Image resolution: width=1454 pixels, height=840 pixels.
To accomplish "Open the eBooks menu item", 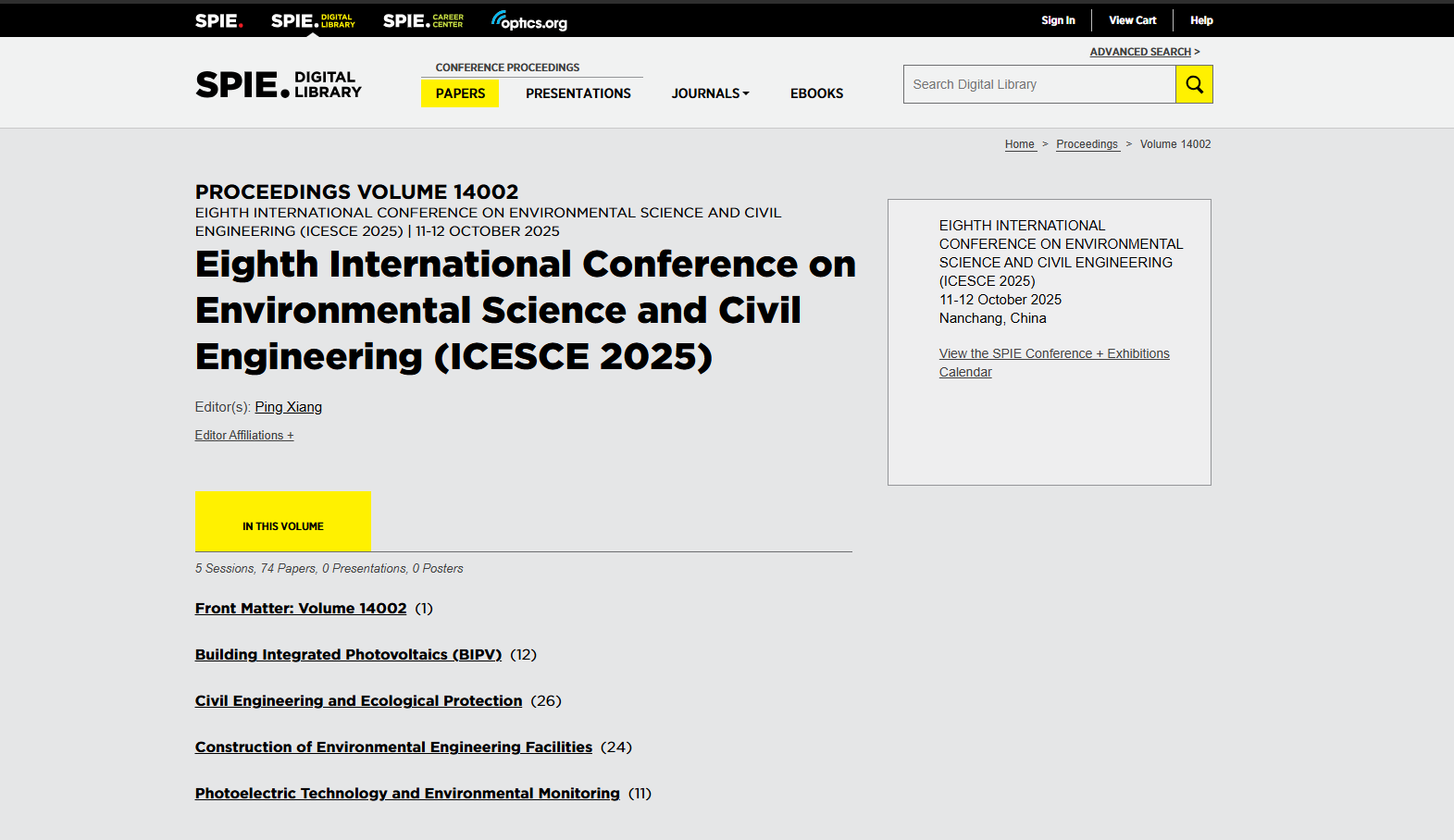I will 816,93.
